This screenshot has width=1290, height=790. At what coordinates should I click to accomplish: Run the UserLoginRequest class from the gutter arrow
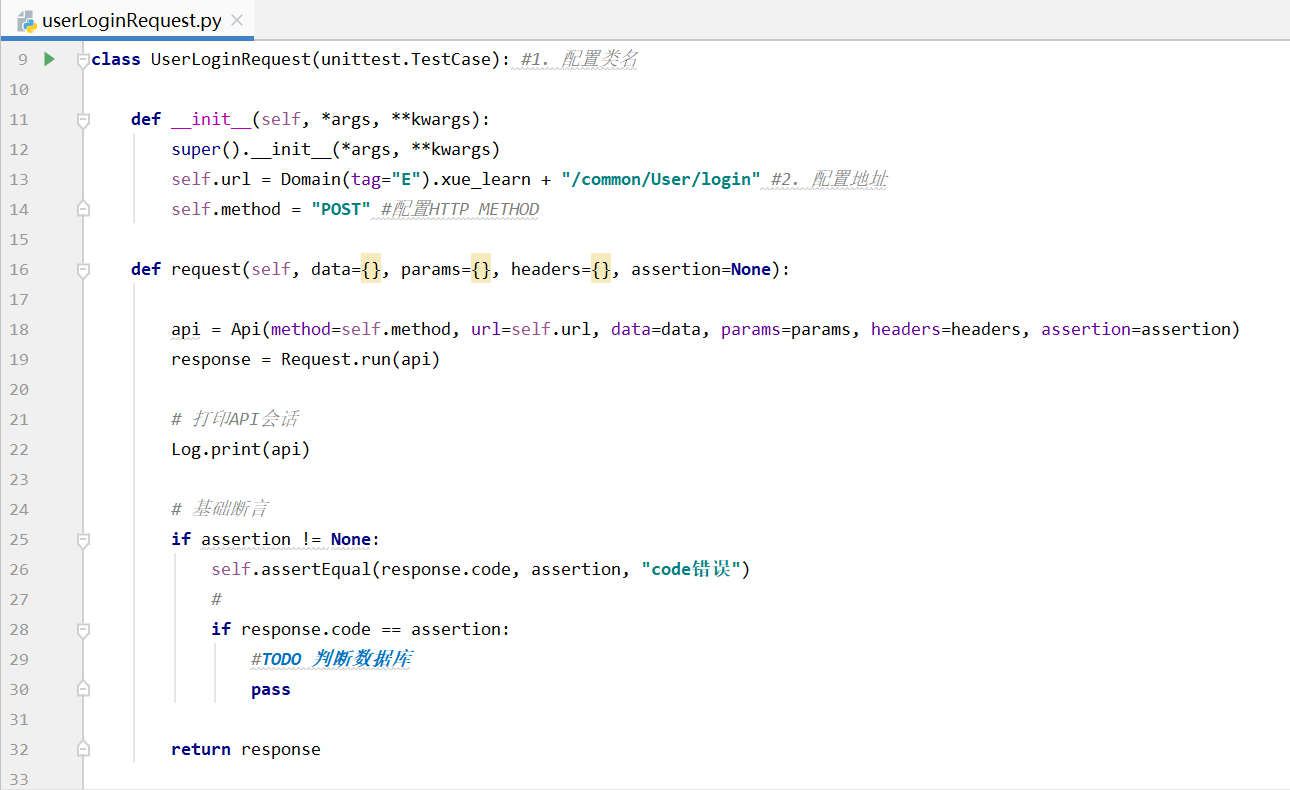(49, 59)
